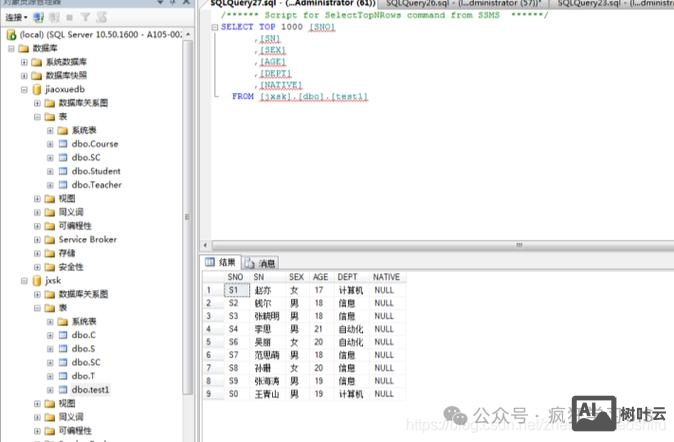Expand the 系统数据库 folder node

(25, 62)
